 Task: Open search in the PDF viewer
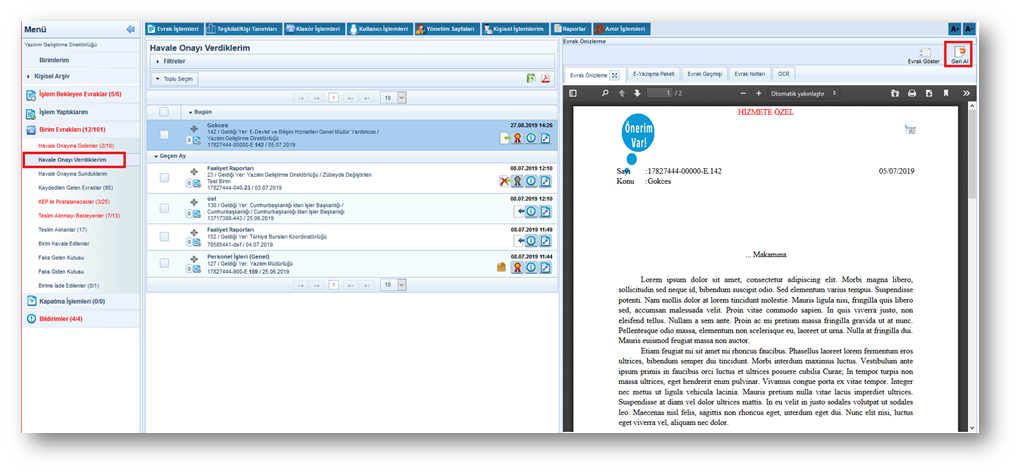tap(605, 93)
